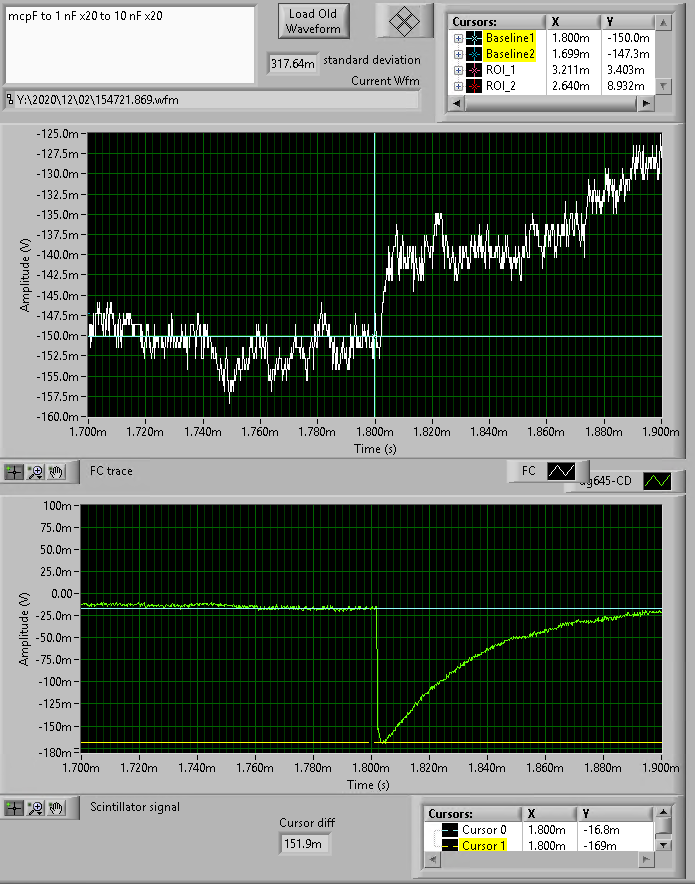The image size is (695, 884).
Task: Select the Baseline2 cursor name
Action: (x=510, y=54)
